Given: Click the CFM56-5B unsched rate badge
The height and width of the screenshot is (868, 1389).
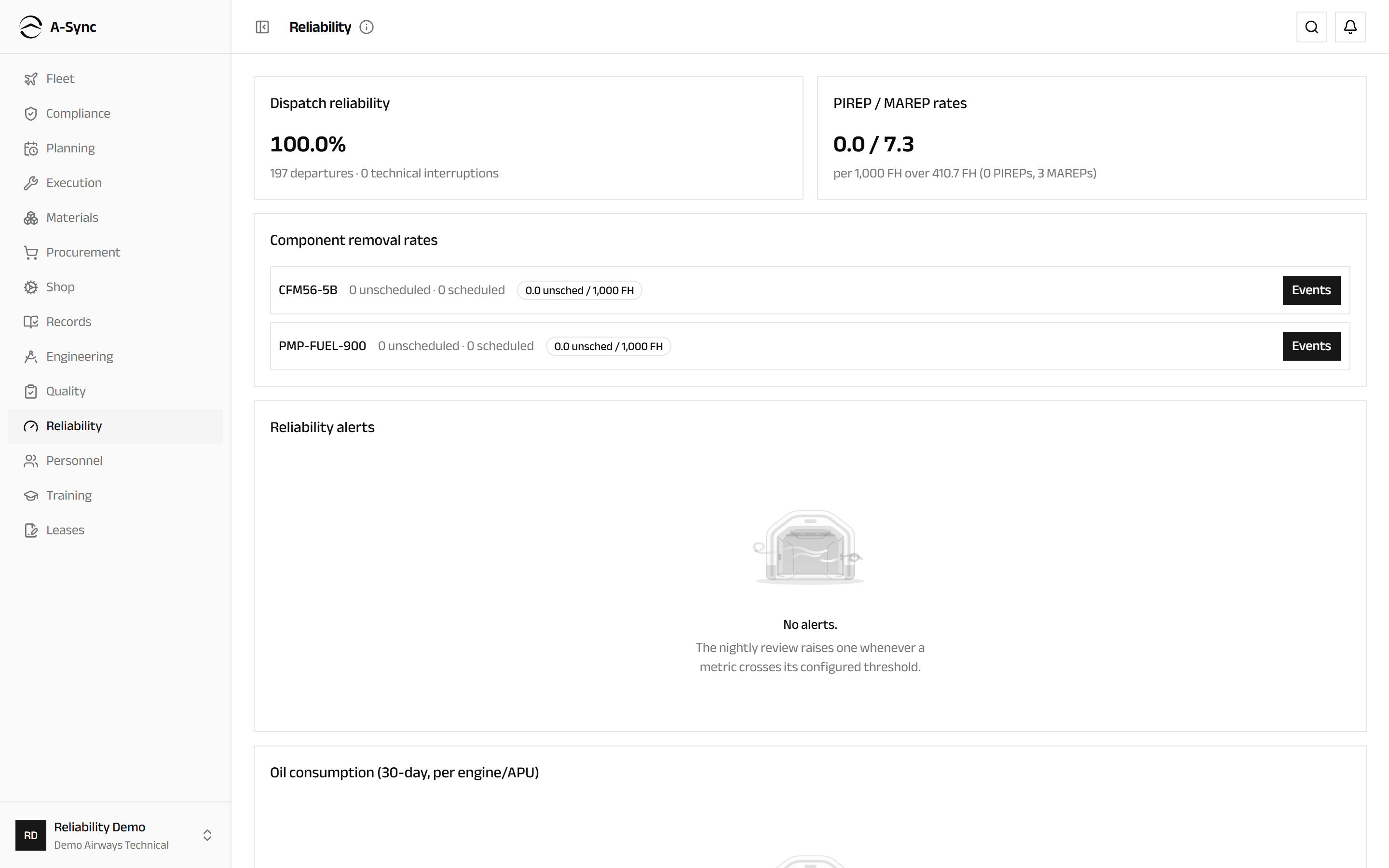Looking at the screenshot, I should tap(579, 290).
